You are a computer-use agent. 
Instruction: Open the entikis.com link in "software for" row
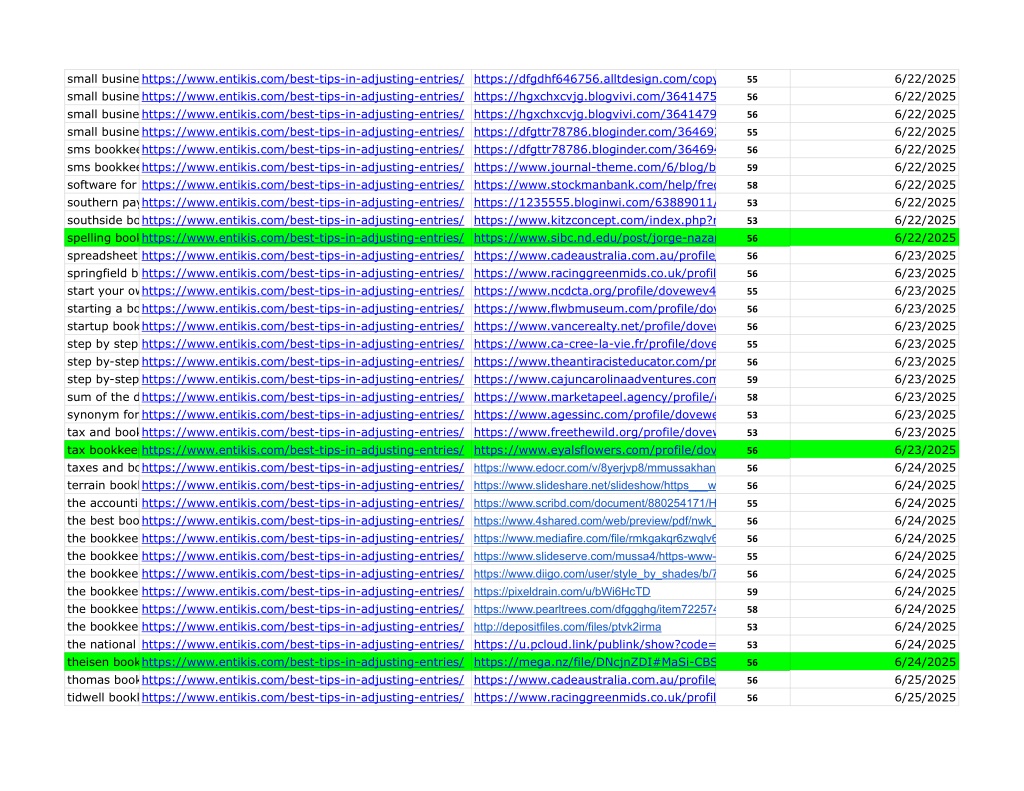click(302, 185)
